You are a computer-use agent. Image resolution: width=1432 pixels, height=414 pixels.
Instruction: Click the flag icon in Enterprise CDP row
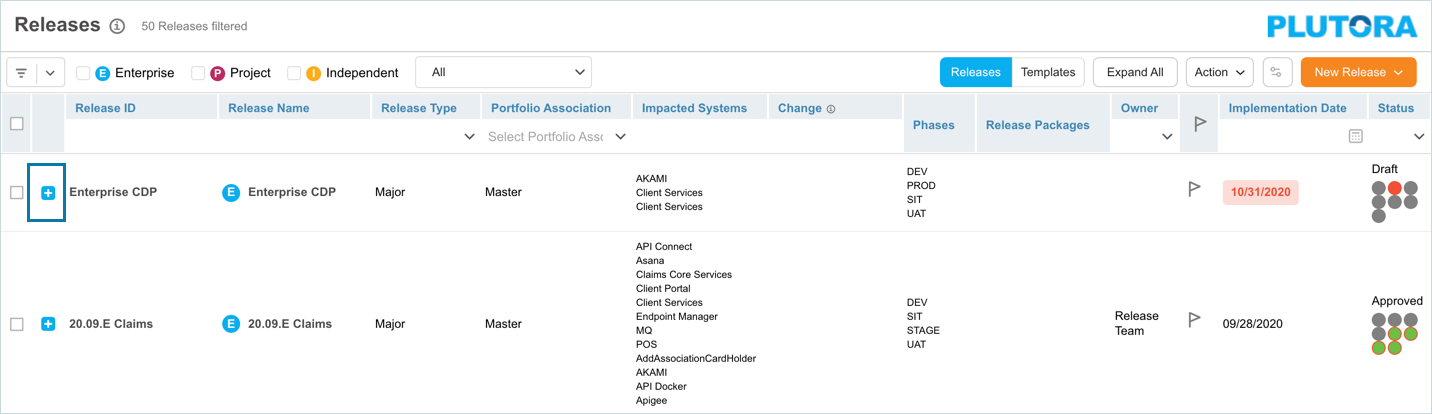tap(1194, 189)
